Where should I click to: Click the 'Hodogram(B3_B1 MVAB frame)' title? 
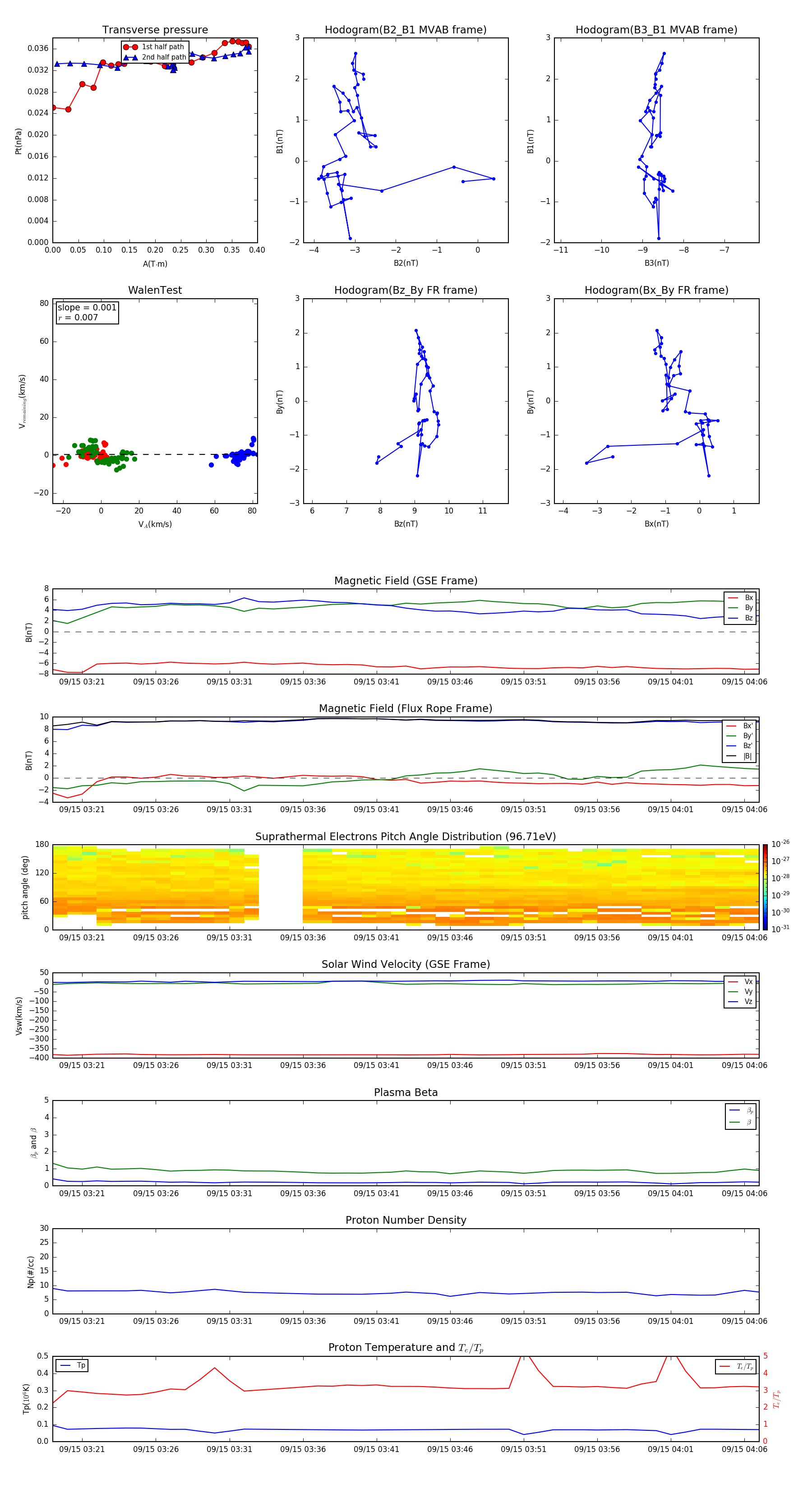656,30
